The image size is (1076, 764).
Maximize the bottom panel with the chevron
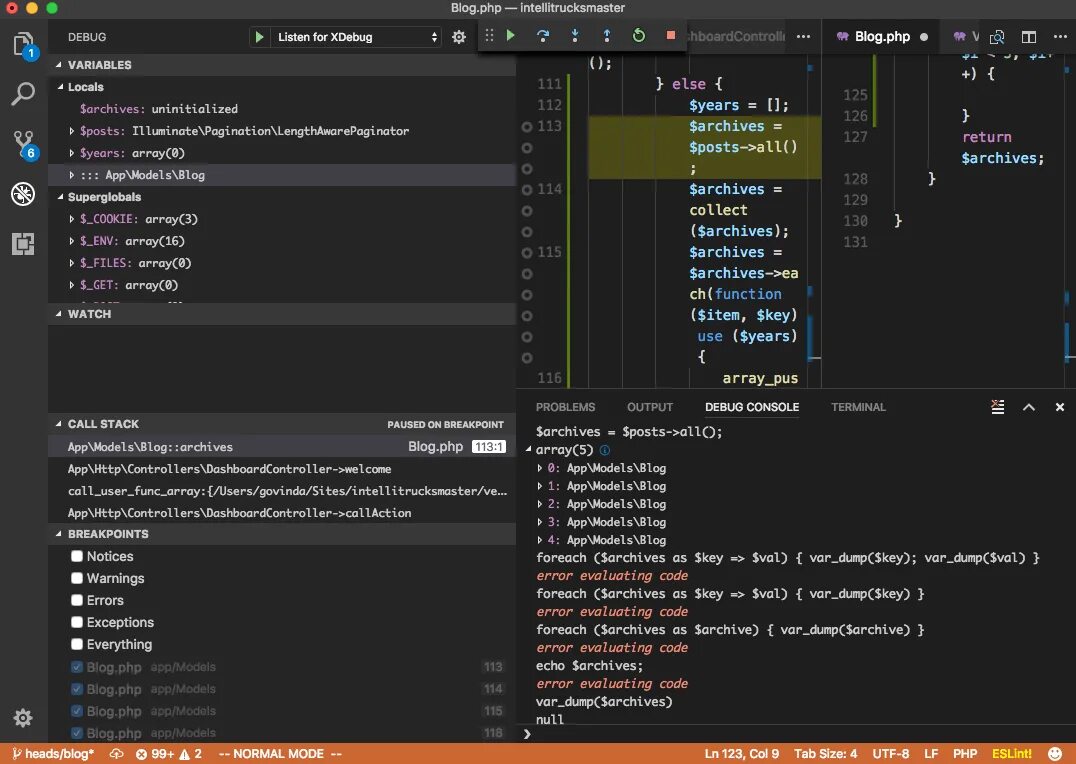tap(1029, 407)
